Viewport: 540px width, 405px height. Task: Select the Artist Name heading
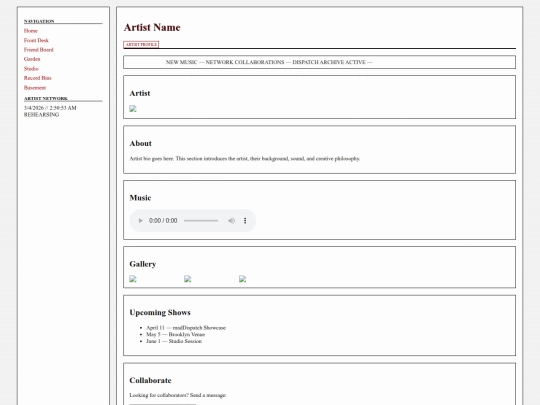point(152,27)
